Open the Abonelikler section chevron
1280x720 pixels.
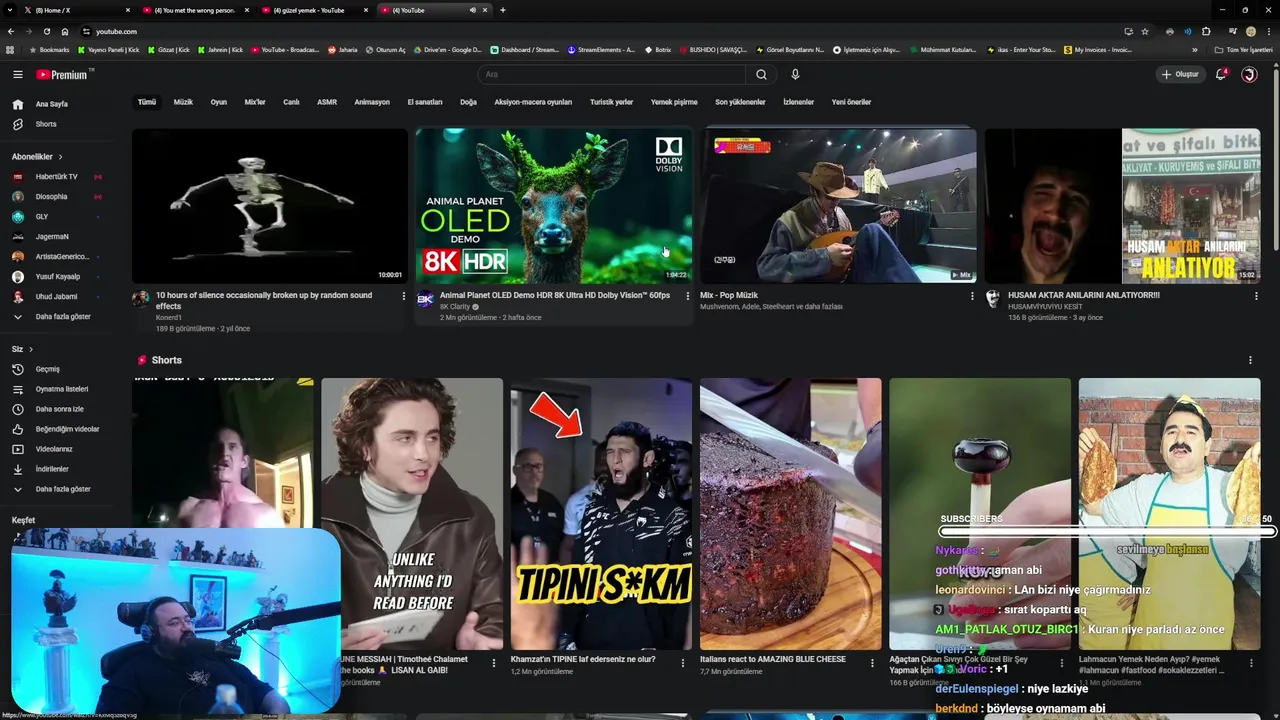[60, 157]
